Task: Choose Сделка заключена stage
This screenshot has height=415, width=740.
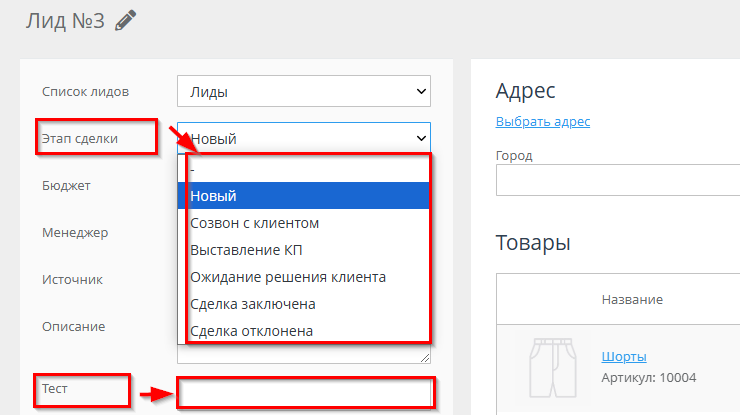Action: [303, 303]
